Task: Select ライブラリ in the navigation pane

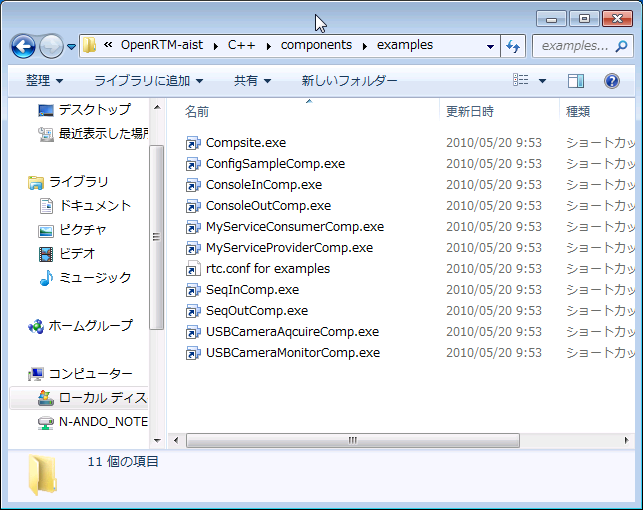Action: (x=68, y=182)
